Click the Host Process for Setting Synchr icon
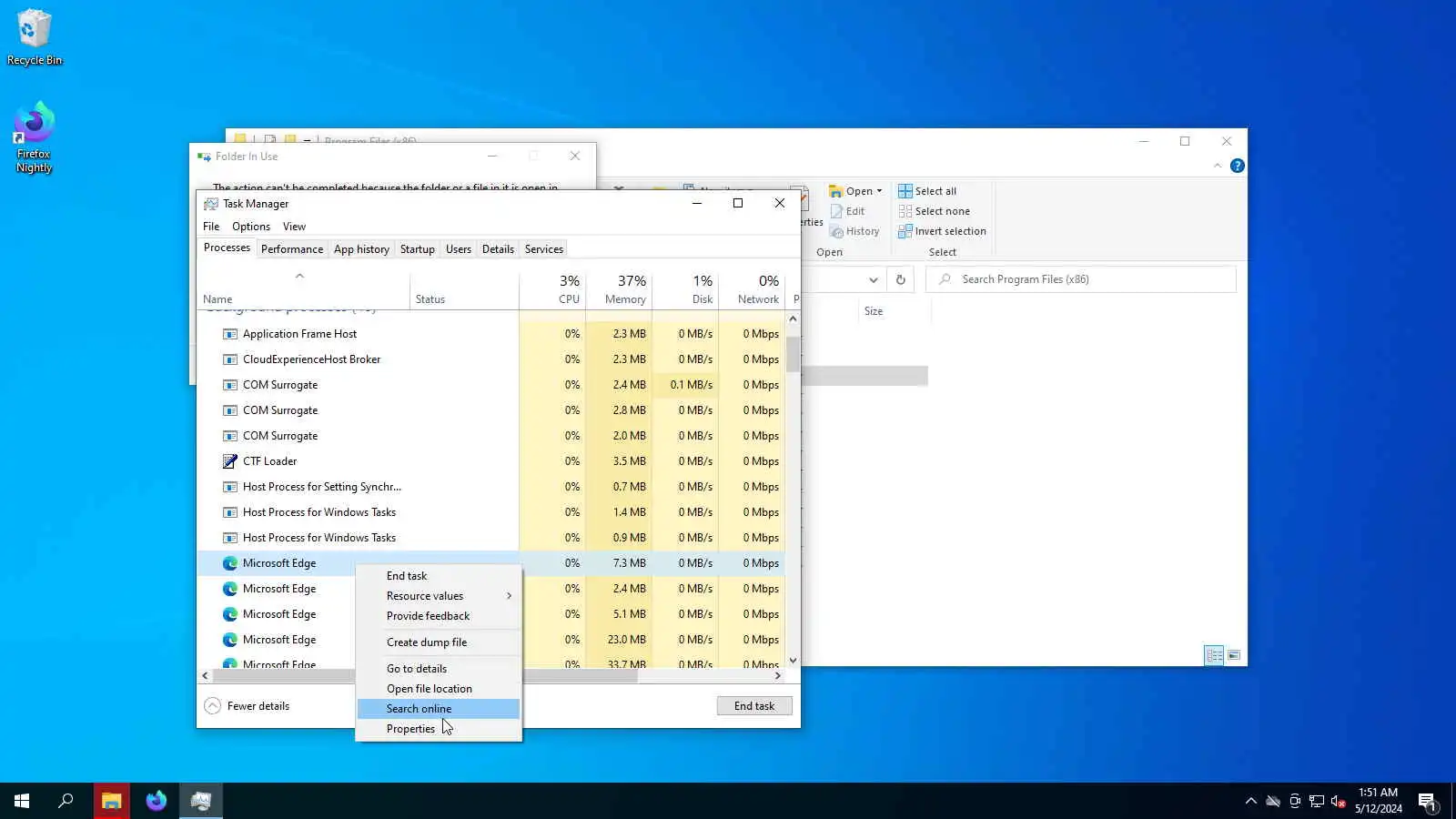Viewport: 1456px width, 819px height. tap(230, 487)
